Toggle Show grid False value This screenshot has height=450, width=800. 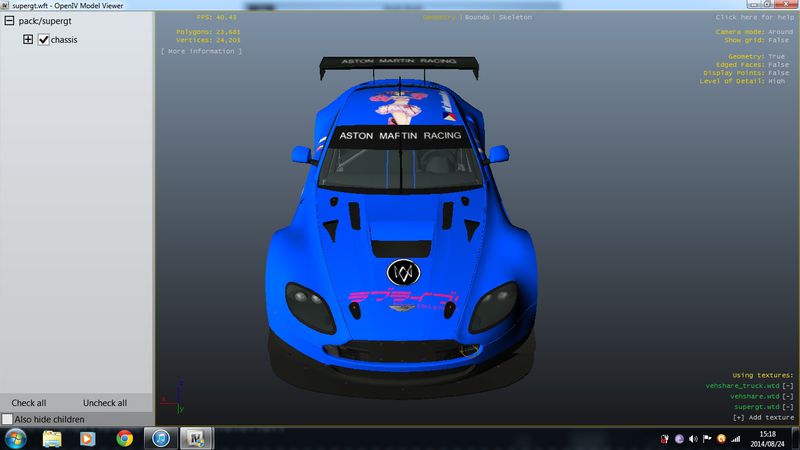click(779, 40)
